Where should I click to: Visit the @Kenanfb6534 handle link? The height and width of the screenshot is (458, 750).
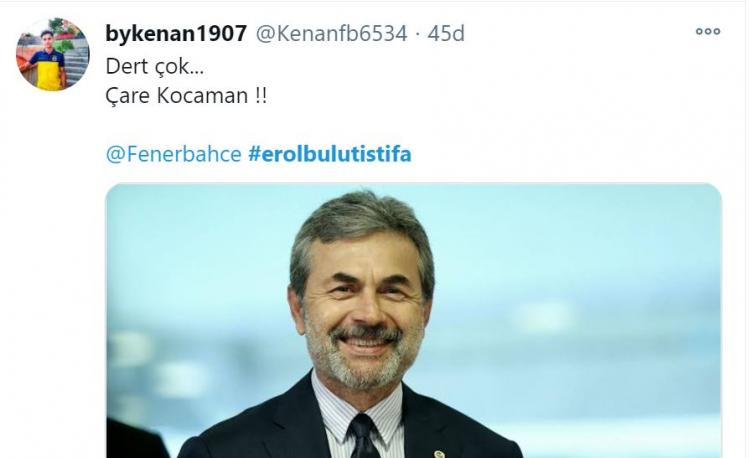point(331,33)
